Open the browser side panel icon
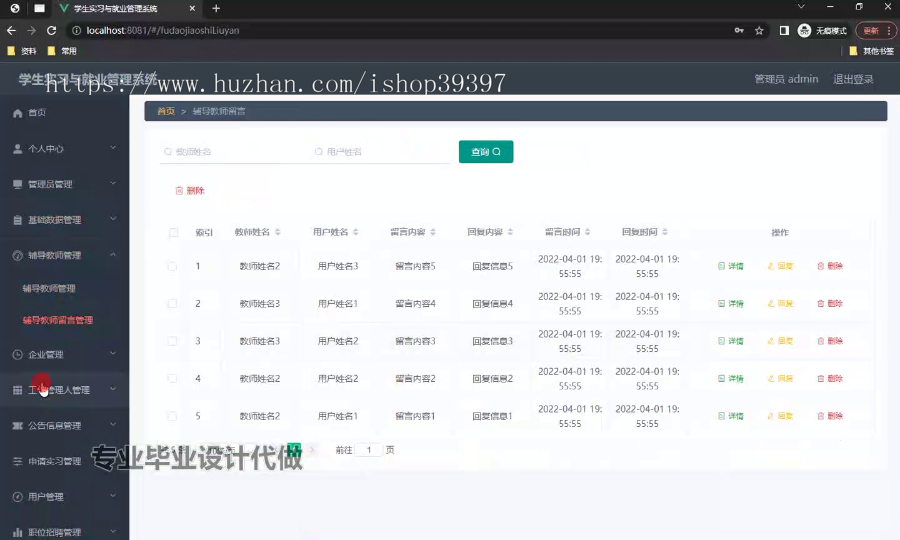The height and width of the screenshot is (540, 900). [784, 30]
